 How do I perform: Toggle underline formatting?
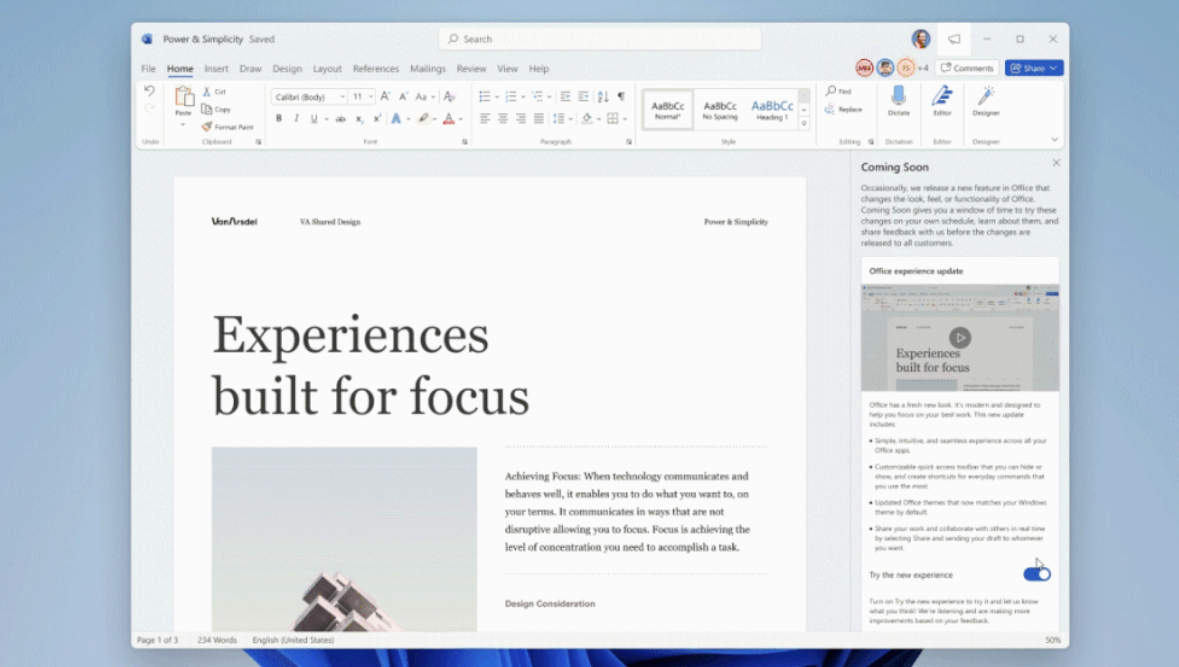click(x=314, y=119)
